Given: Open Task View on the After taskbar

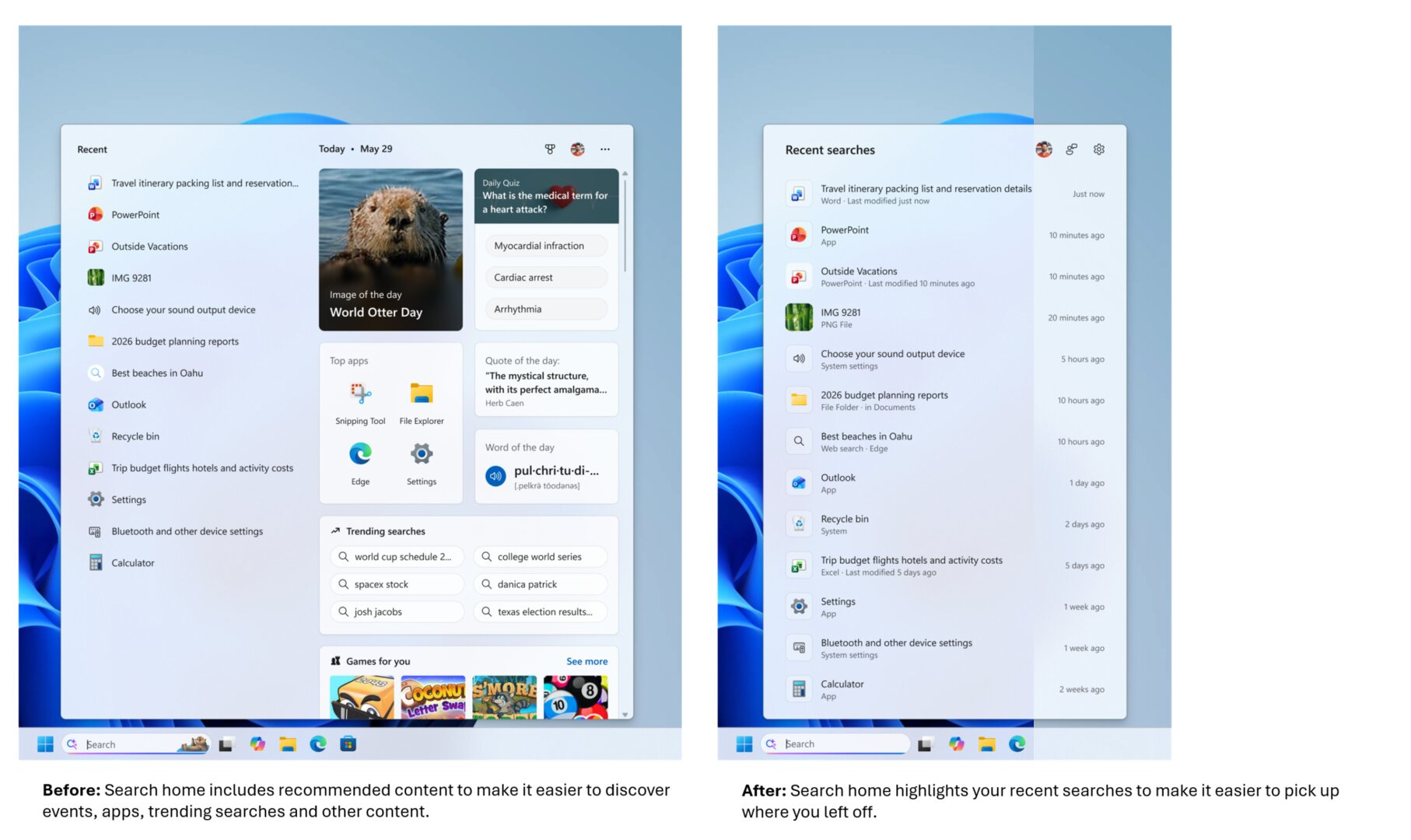Looking at the screenshot, I should [x=925, y=744].
